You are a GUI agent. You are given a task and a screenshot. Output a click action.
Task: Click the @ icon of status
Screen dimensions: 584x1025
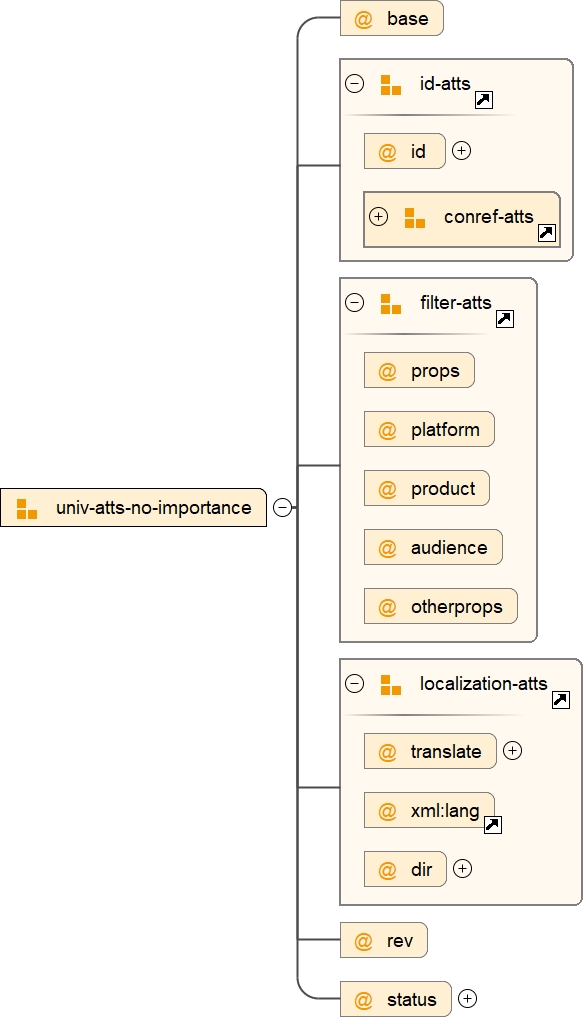(363, 1000)
